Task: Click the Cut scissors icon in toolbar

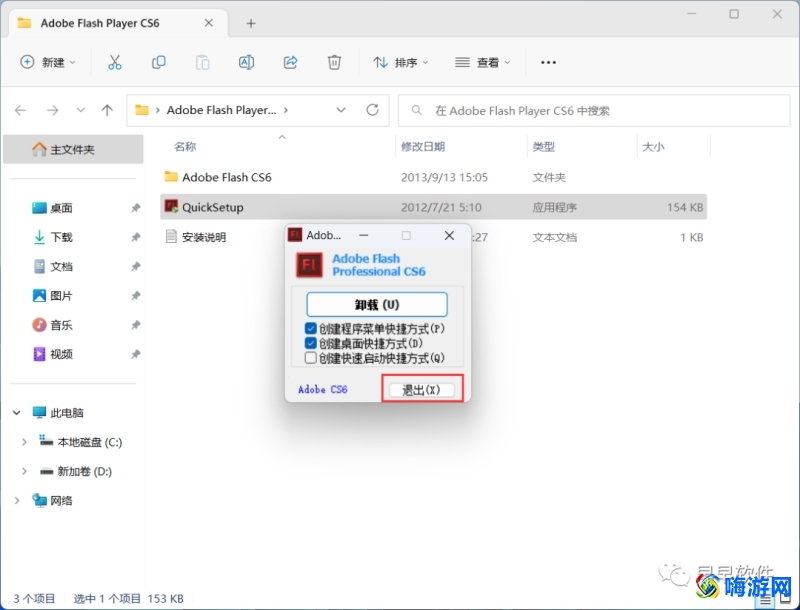Action: [x=115, y=62]
